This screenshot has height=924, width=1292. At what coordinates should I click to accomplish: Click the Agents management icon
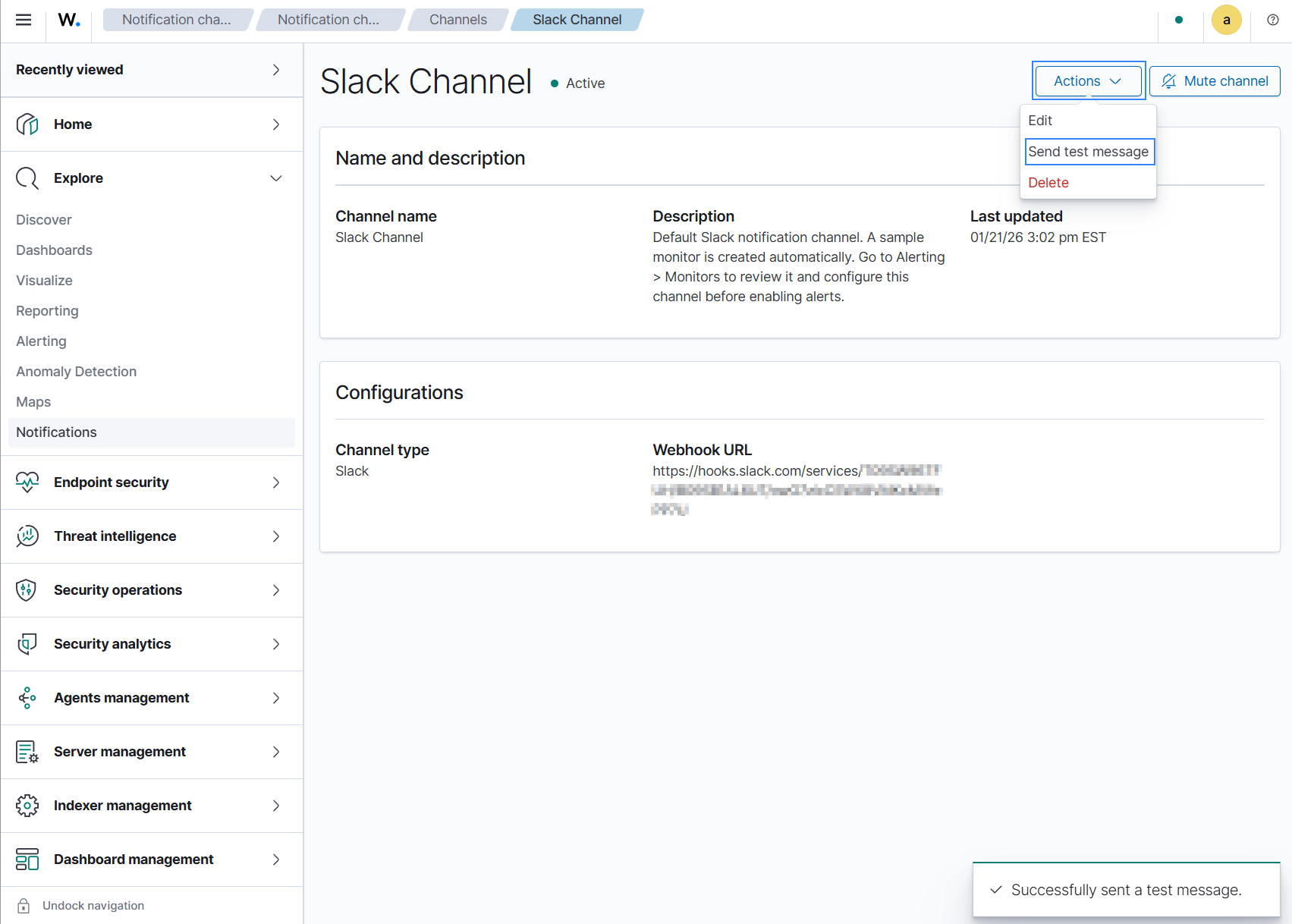27,698
